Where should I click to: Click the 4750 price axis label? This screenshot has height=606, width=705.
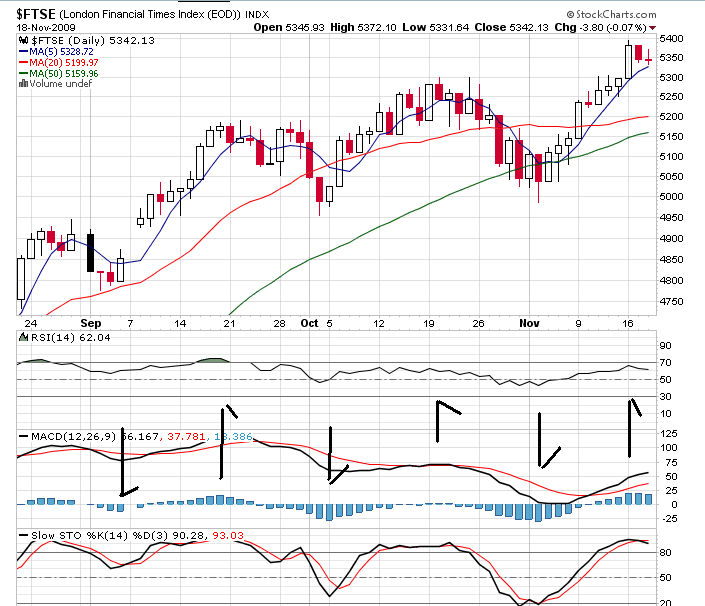pos(671,301)
